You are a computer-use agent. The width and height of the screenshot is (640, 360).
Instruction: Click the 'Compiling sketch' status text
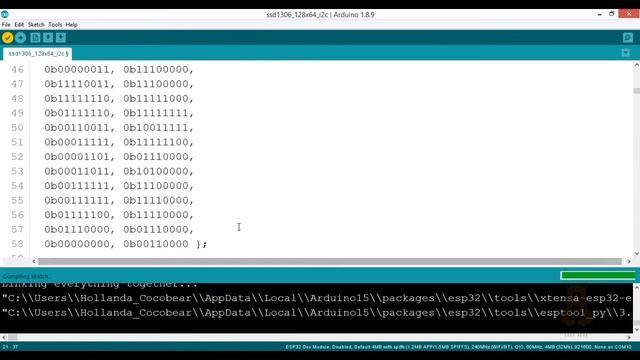tap(25, 276)
